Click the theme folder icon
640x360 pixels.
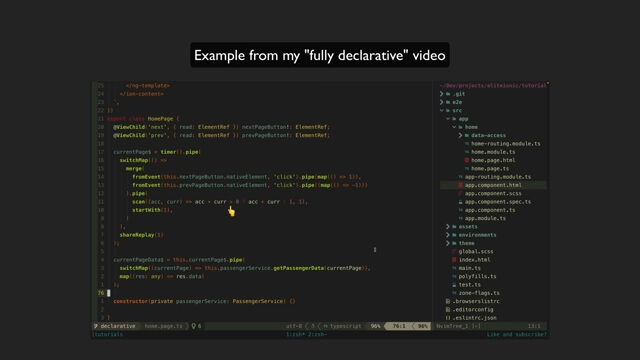454,243
